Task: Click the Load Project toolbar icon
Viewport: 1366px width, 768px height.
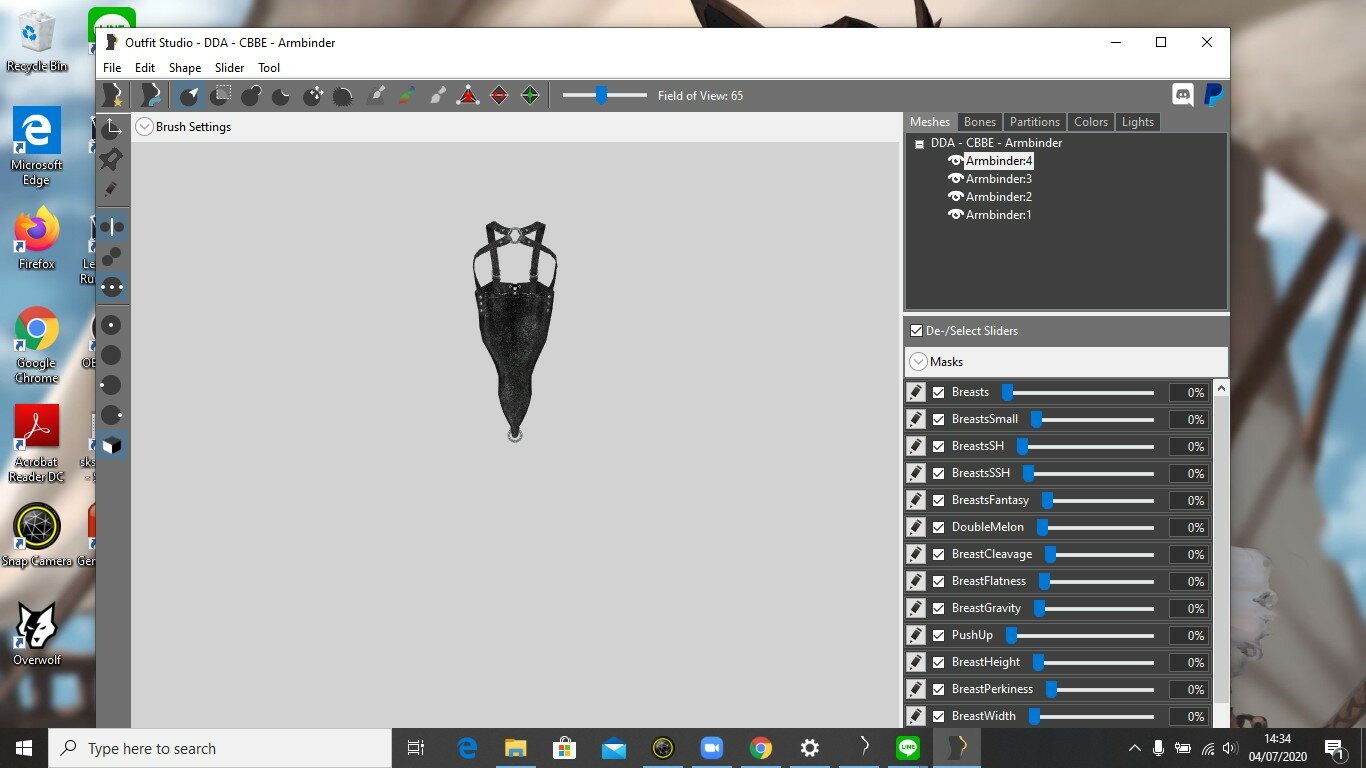Action: point(150,96)
